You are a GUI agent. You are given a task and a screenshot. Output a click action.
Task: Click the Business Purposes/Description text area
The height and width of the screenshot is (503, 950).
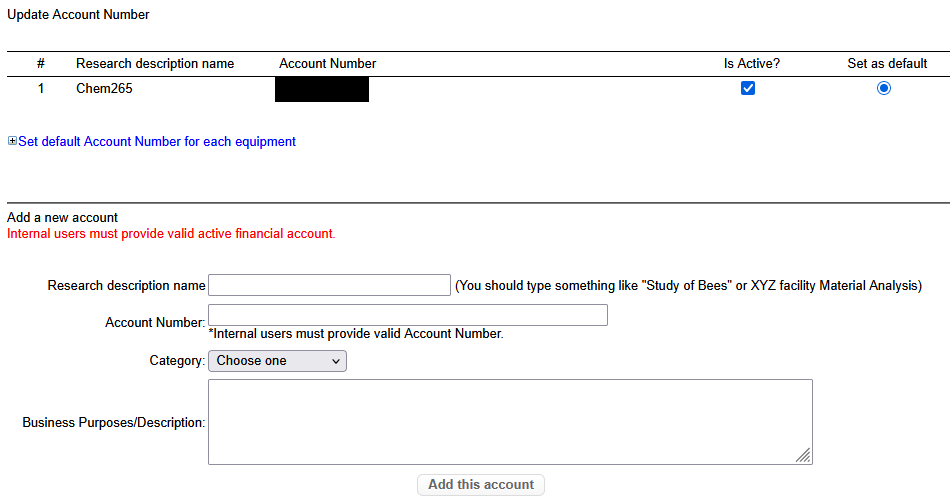[x=510, y=422]
